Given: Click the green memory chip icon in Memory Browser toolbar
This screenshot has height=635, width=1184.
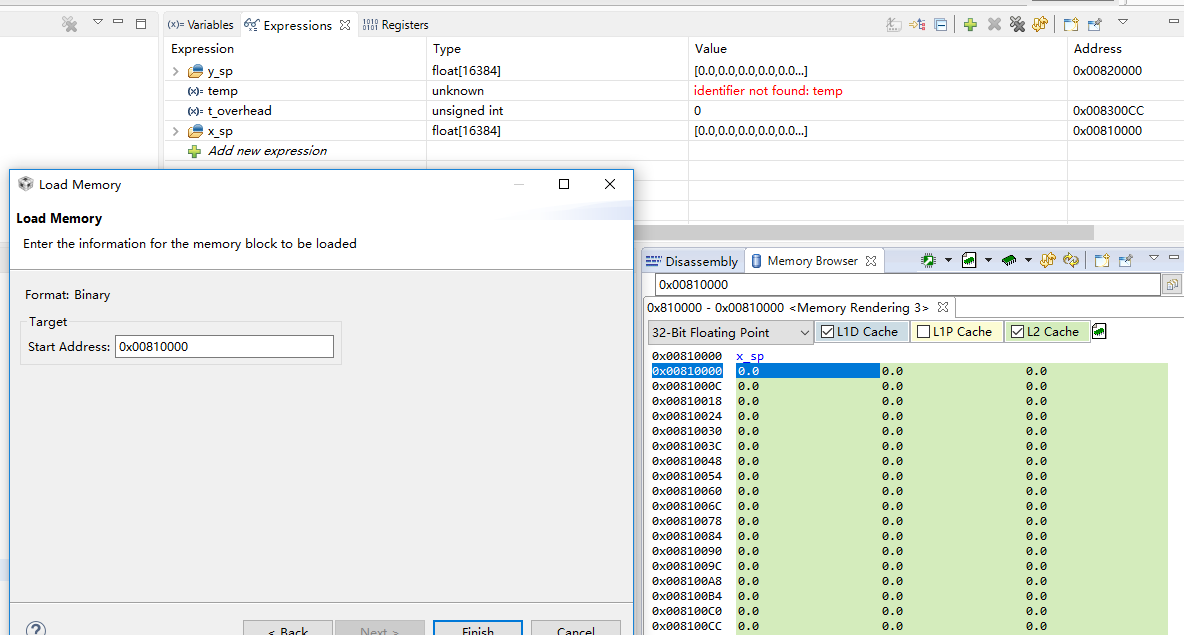Looking at the screenshot, I should 1009,260.
